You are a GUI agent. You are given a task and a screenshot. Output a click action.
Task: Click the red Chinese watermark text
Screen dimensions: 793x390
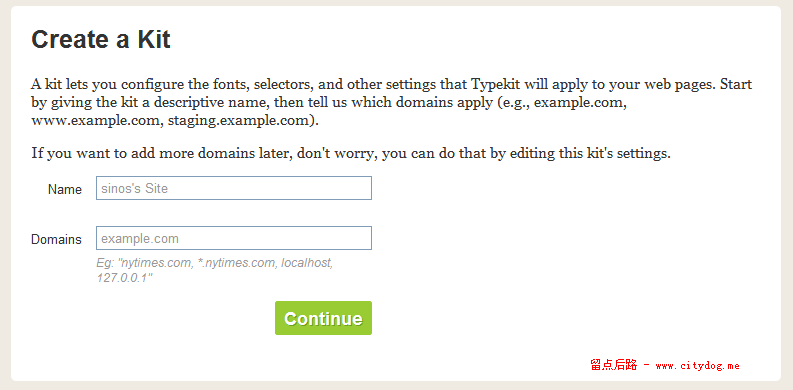coord(613,365)
